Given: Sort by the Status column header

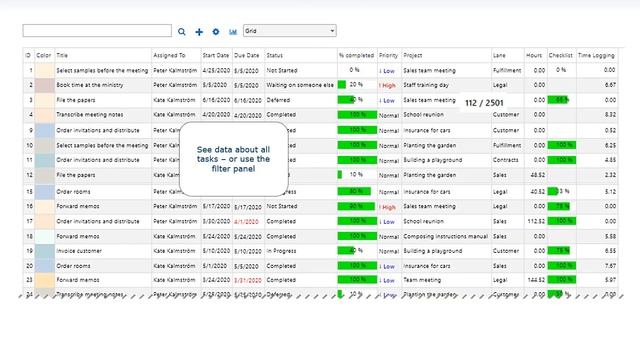Looking at the screenshot, I should (x=274, y=55).
